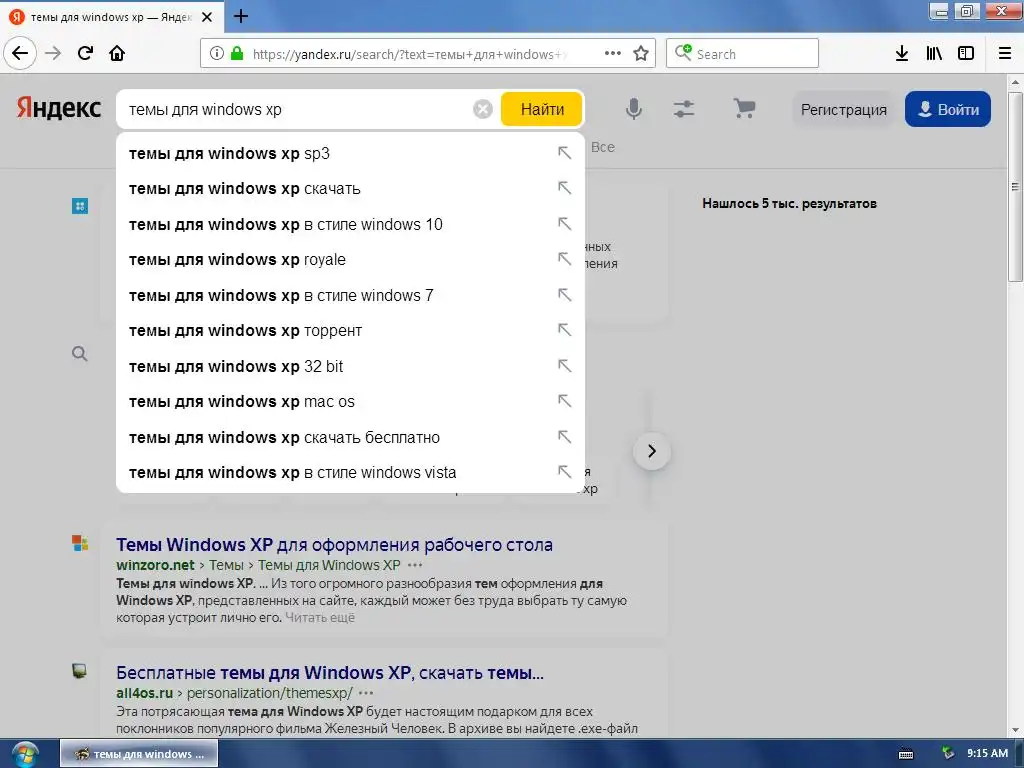Open the browser home page

click(x=117, y=53)
